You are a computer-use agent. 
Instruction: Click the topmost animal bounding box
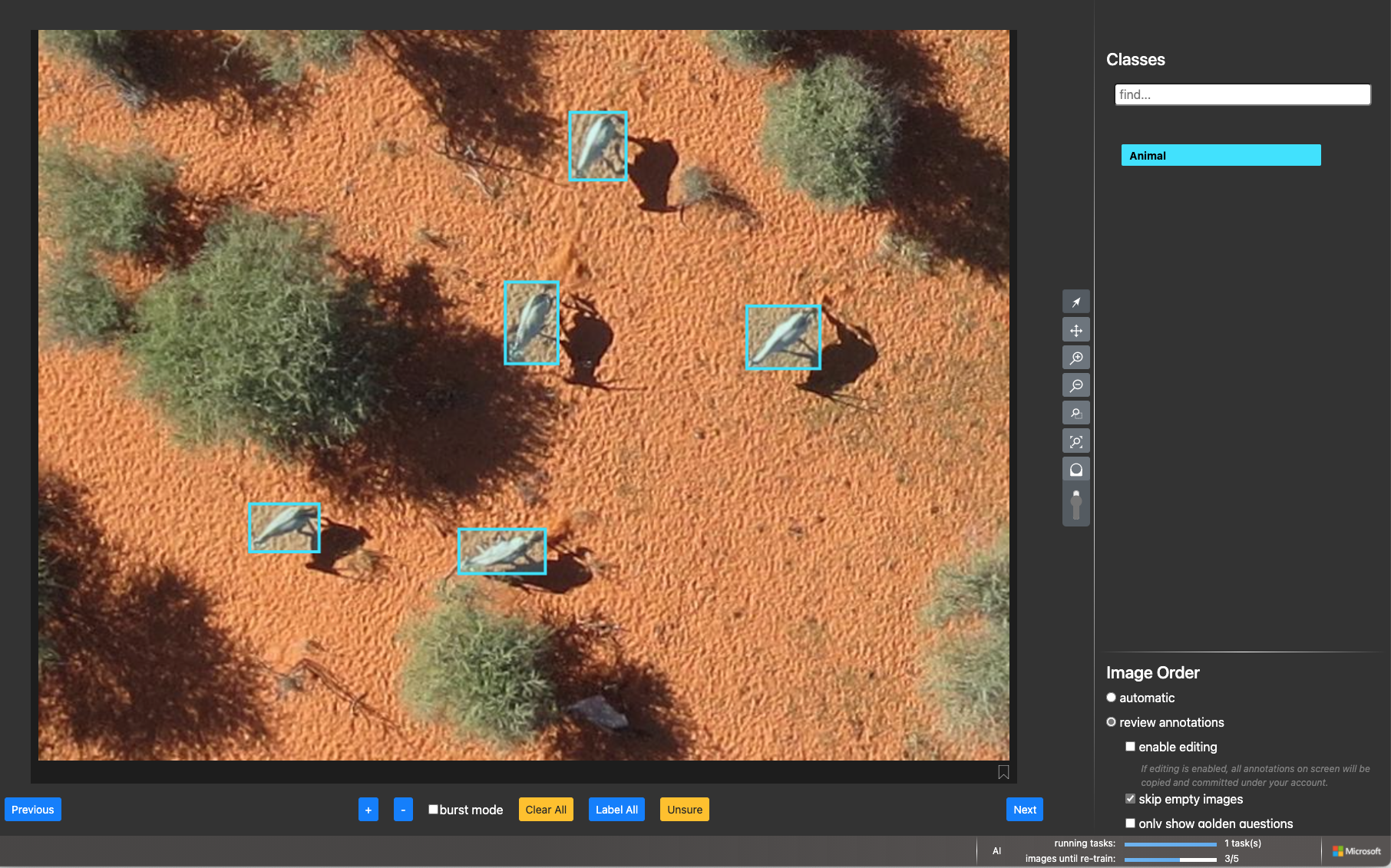598,146
